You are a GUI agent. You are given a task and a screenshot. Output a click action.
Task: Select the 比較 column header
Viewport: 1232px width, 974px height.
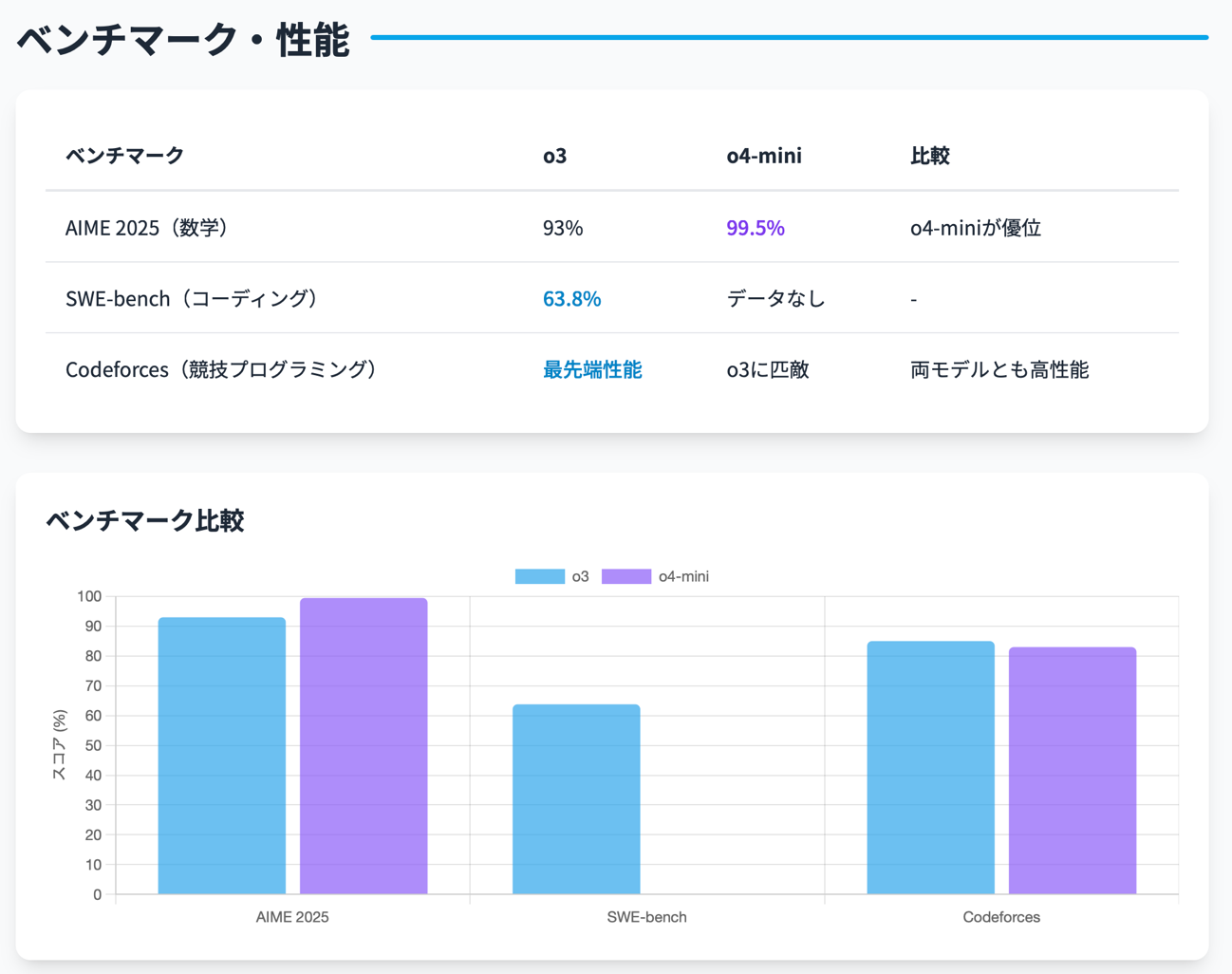tap(929, 156)
